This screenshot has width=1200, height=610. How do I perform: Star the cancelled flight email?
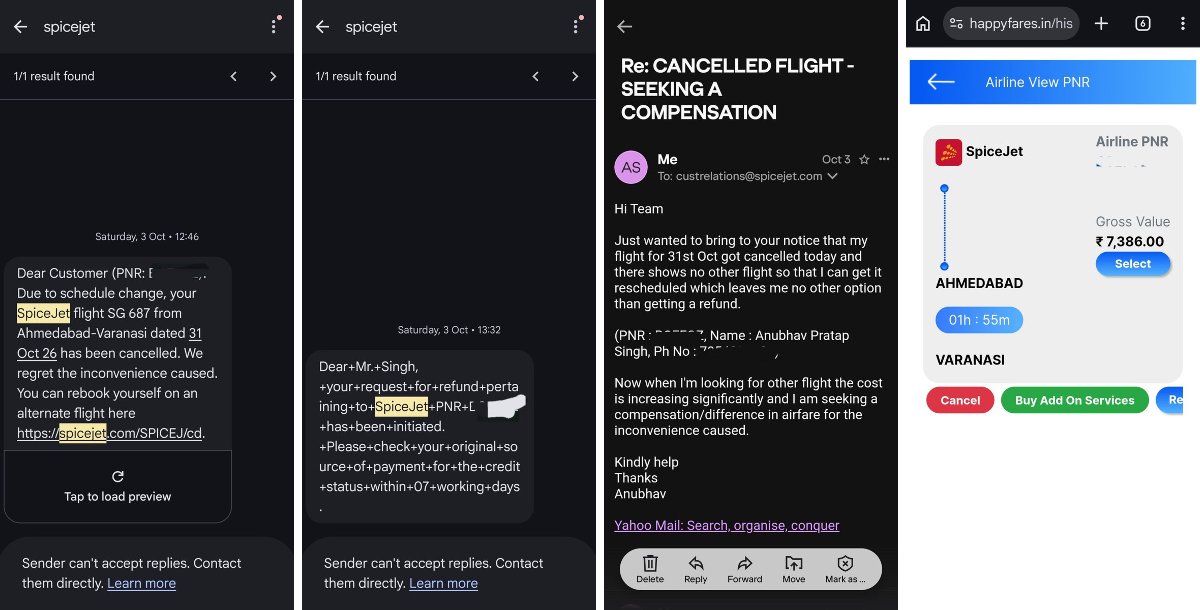point(864,159)
